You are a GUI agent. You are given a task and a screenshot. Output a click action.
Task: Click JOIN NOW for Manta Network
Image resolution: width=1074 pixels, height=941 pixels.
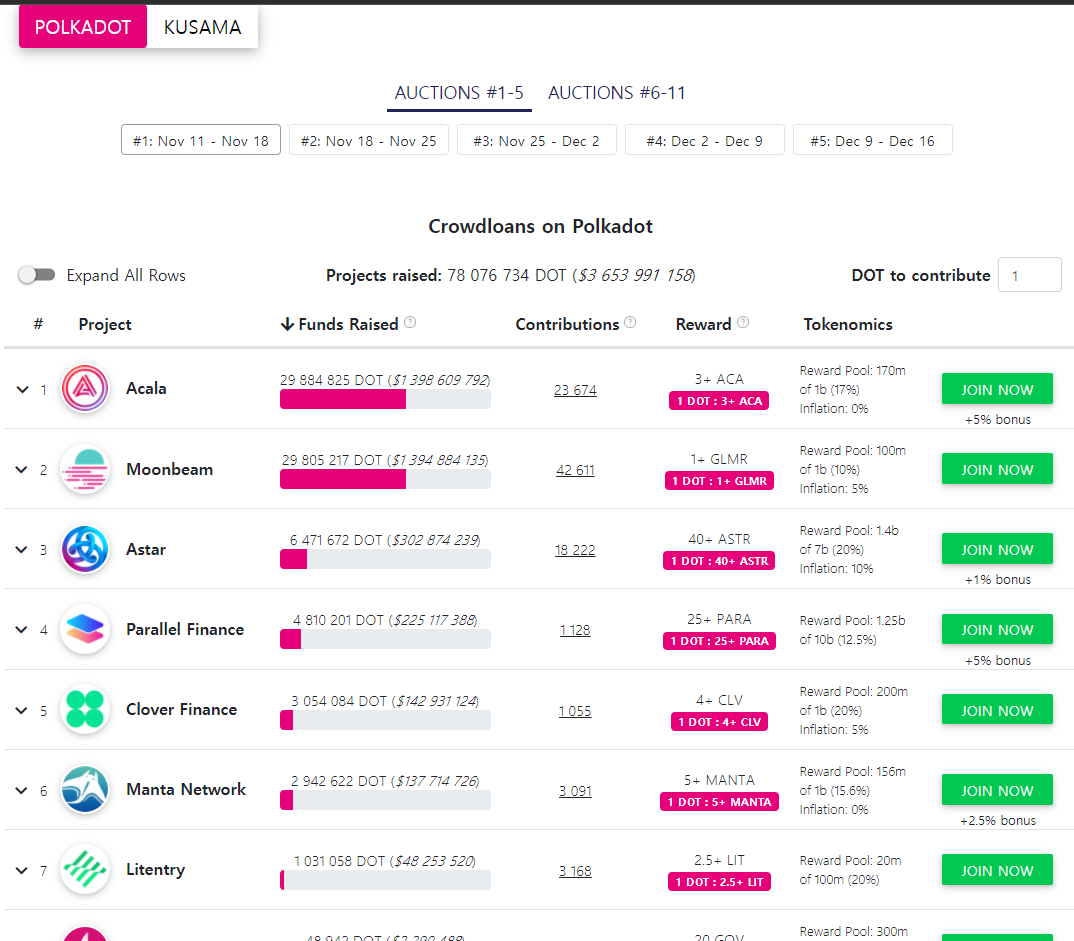tap(997, 790)
